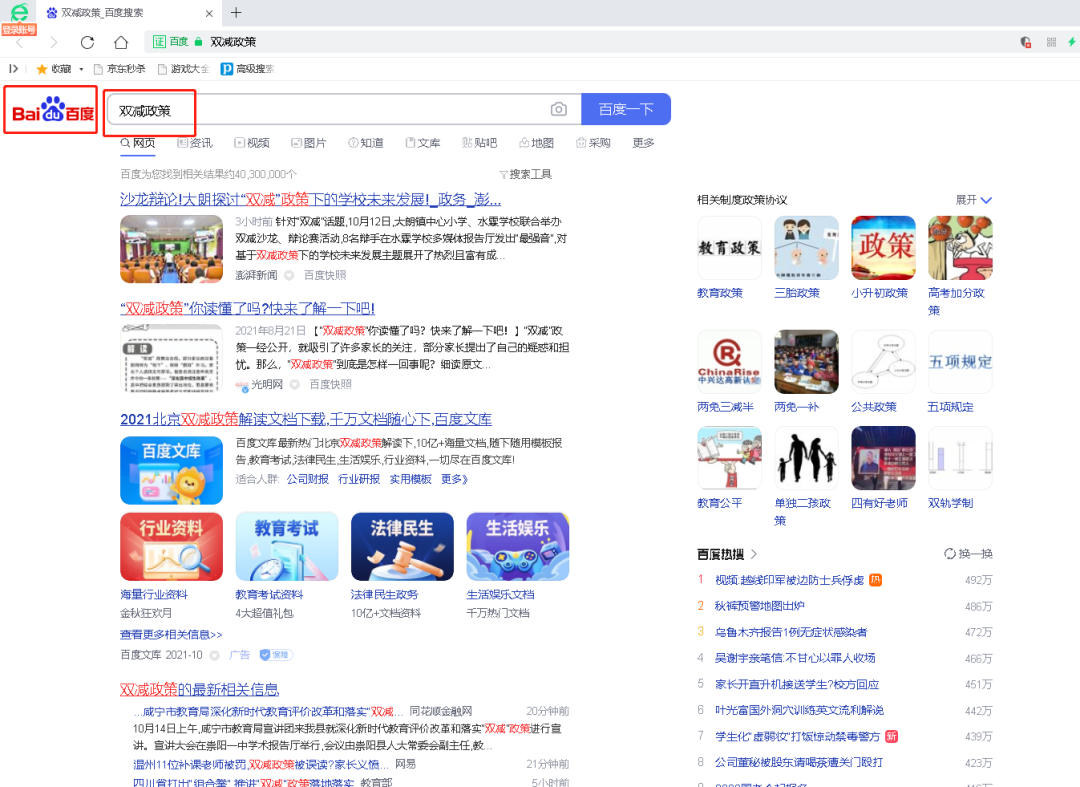Open the 小升初政策 related thumbnail

pos(884,248)
